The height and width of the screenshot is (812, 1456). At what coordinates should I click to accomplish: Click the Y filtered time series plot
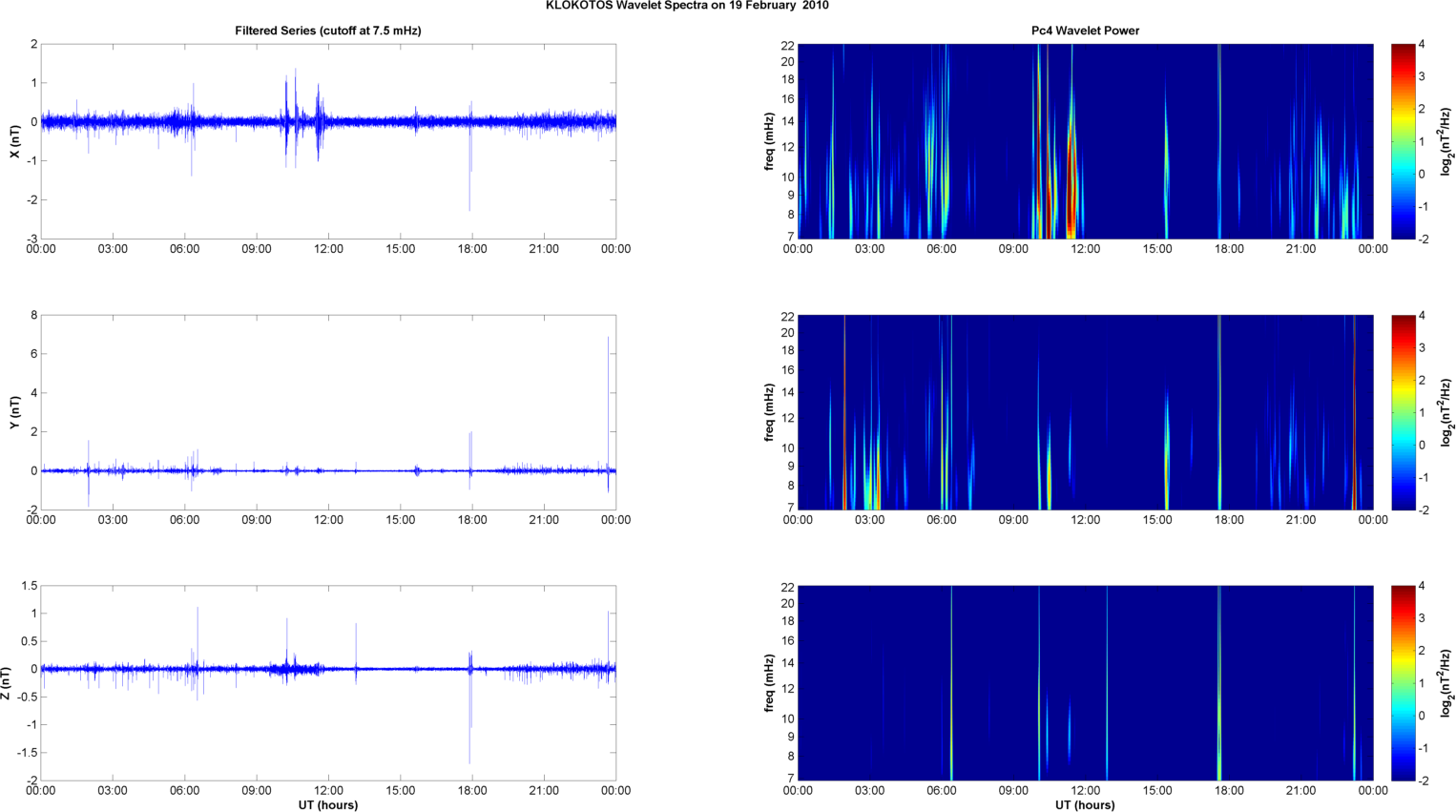pos(327,412)
